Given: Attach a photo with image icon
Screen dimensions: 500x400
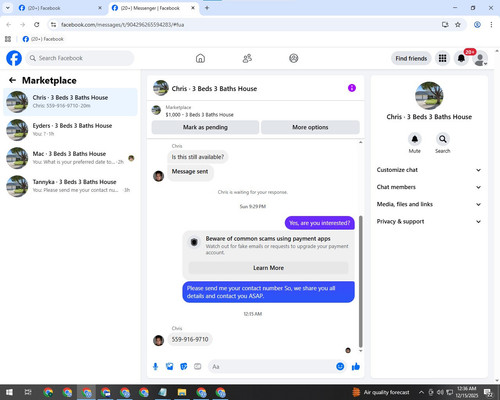Looking at the screenshot, I should [x=170, y=367].
